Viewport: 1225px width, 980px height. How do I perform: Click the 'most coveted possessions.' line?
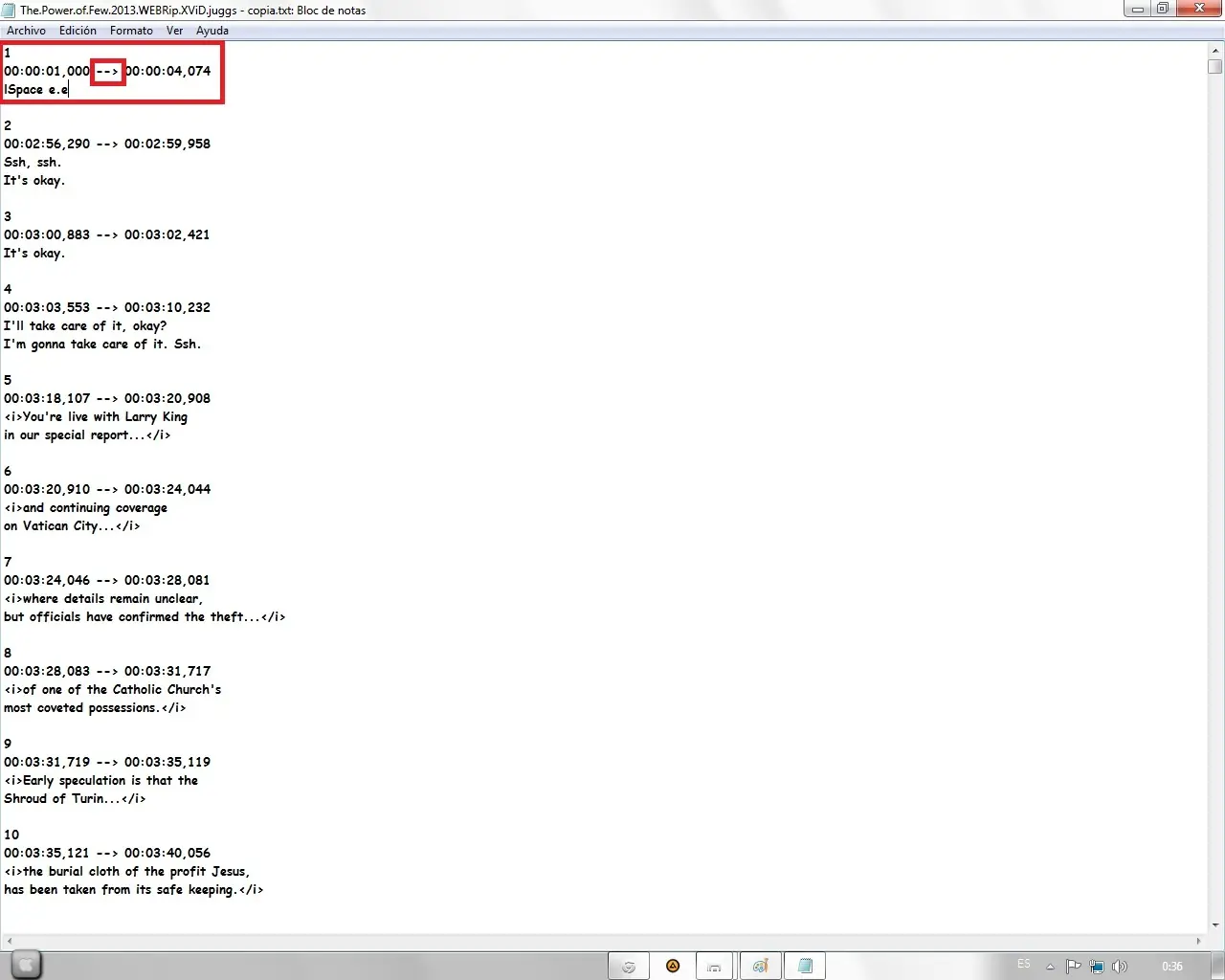pyautogui.click(x=95, y=707)
